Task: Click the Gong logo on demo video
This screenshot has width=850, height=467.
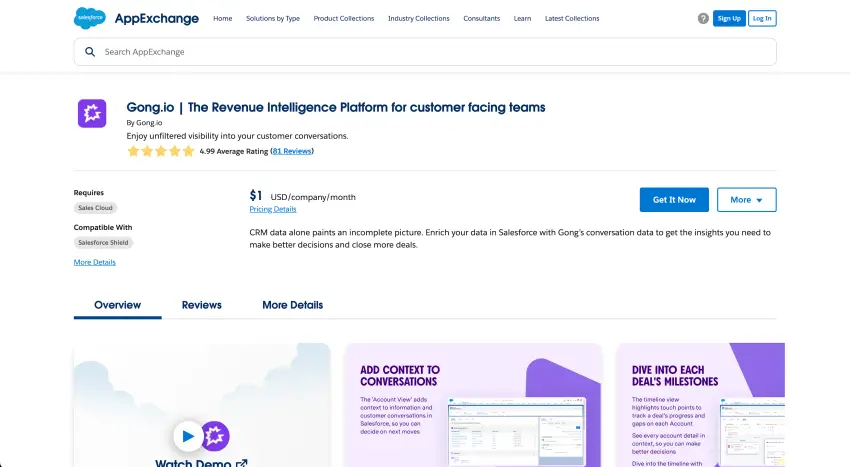Action: pyautogui.click(x=215, y=436)
